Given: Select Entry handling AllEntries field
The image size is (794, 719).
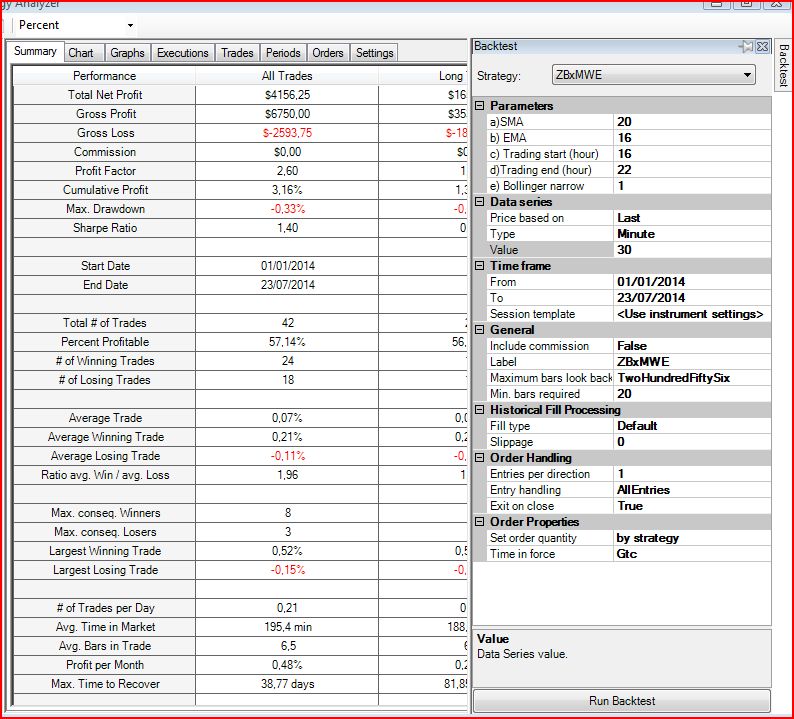Looking at the screenshot, I should (x=692, y=490).
